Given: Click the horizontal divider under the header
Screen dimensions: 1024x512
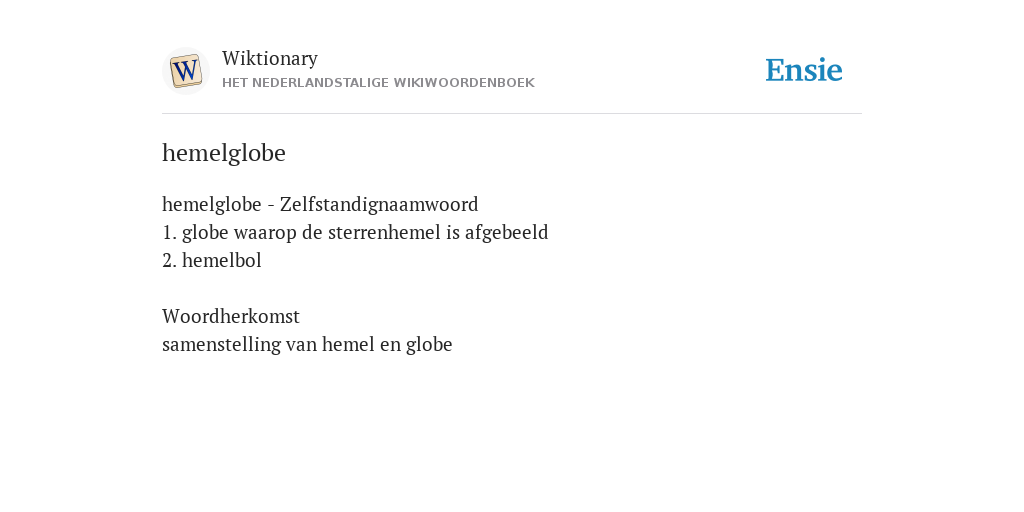Looking at the screenshot, I should [x=512, y=114].
